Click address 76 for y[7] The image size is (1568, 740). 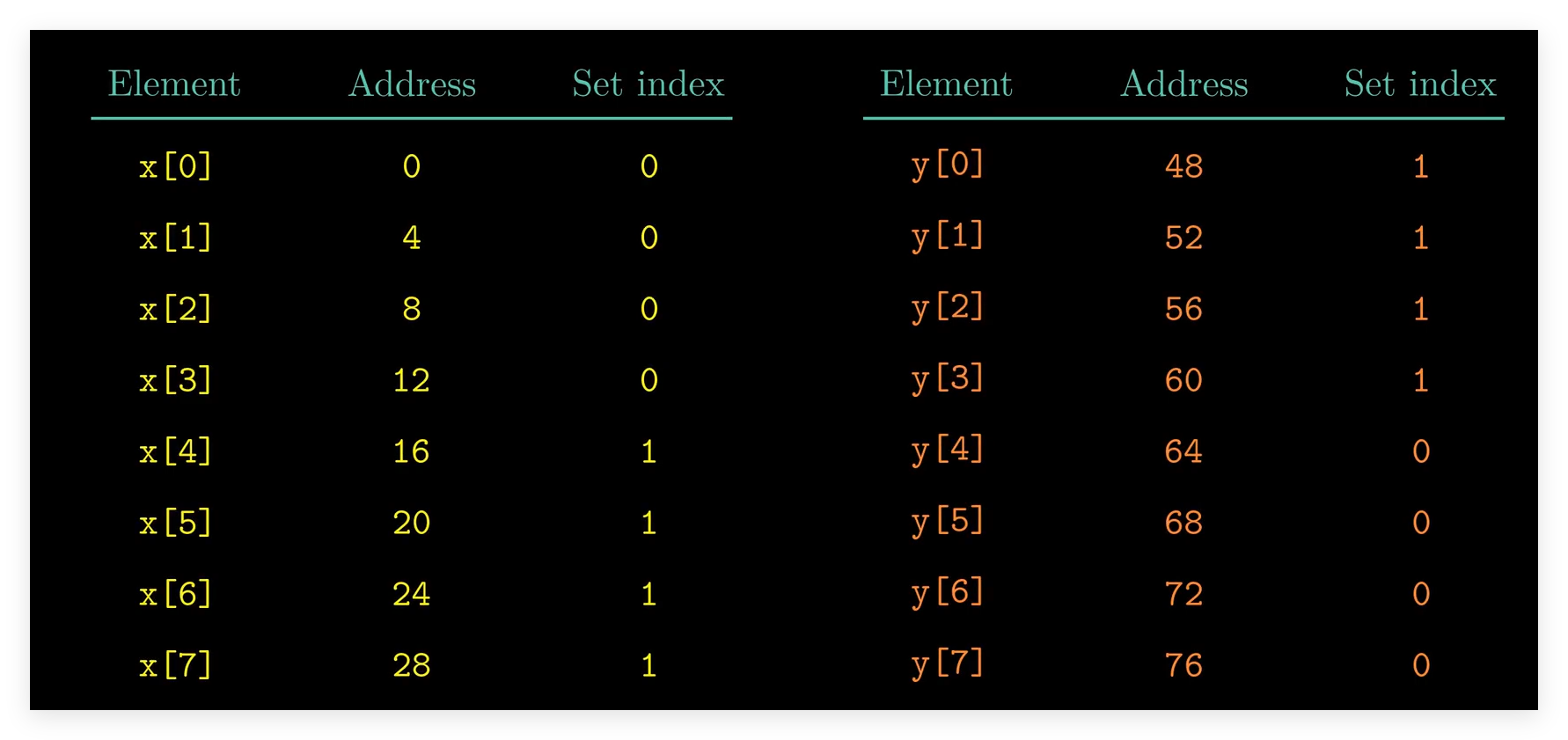(x=1183, y=665)
